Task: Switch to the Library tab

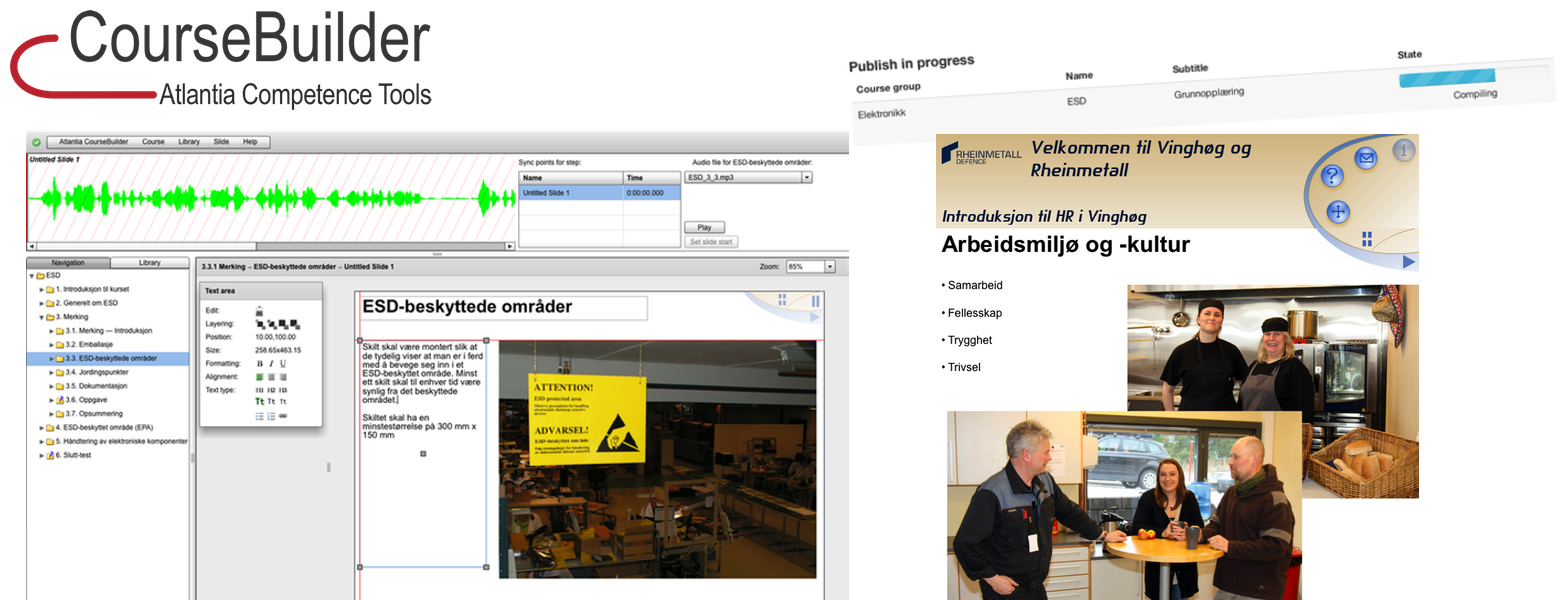Action: 149,262
